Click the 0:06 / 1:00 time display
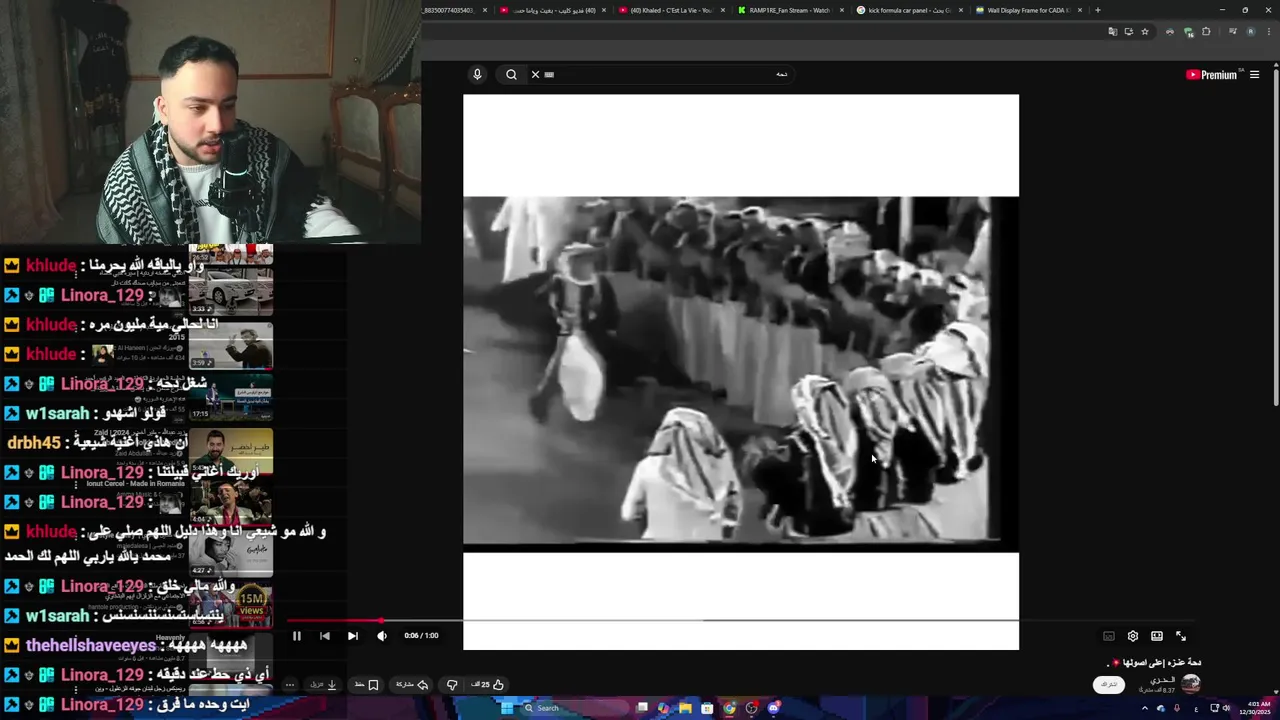 coord(421,636)
